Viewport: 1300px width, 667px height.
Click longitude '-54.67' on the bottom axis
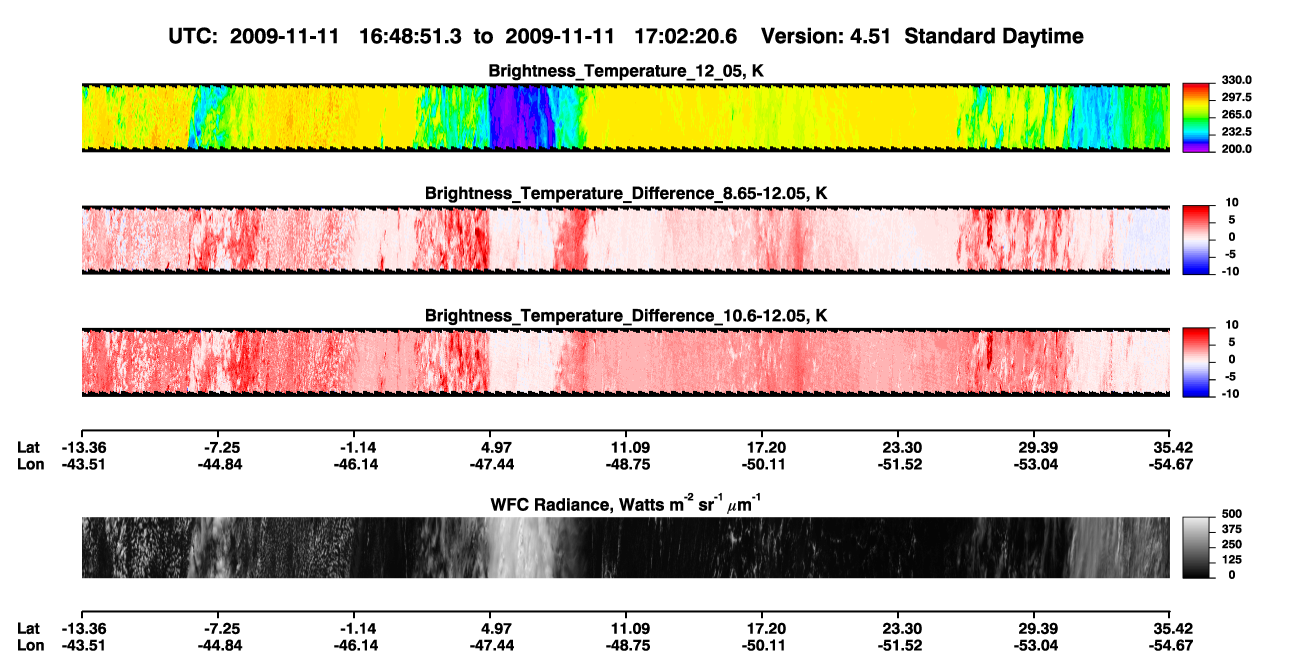(1170, 645)
